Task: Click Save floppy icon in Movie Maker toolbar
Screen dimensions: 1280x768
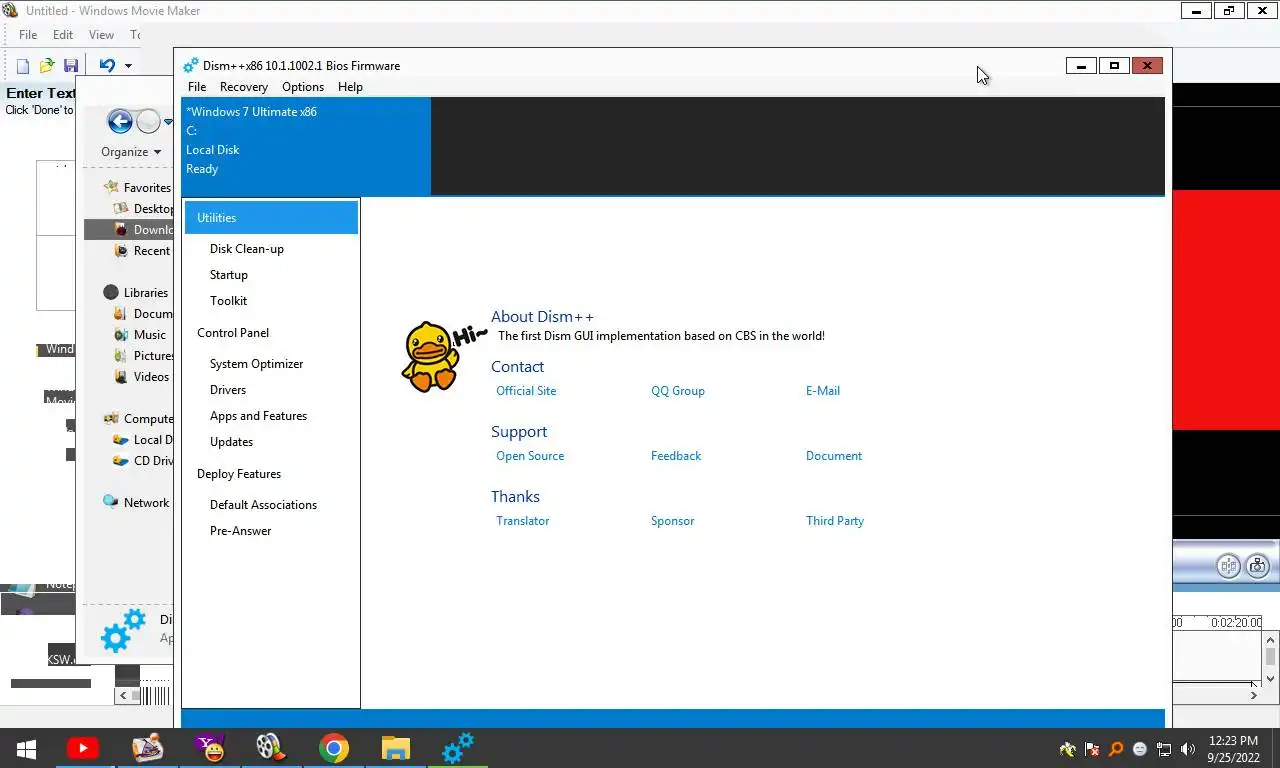Action: click(x=71, y=66)
